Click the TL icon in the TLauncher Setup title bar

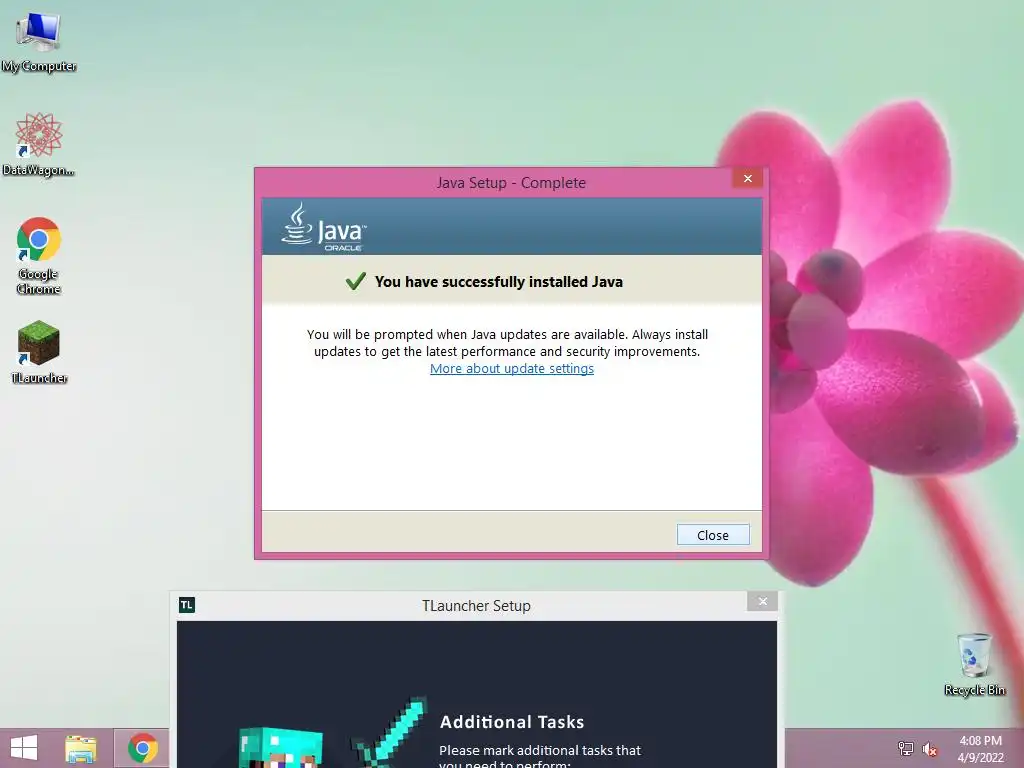(187, 605)
